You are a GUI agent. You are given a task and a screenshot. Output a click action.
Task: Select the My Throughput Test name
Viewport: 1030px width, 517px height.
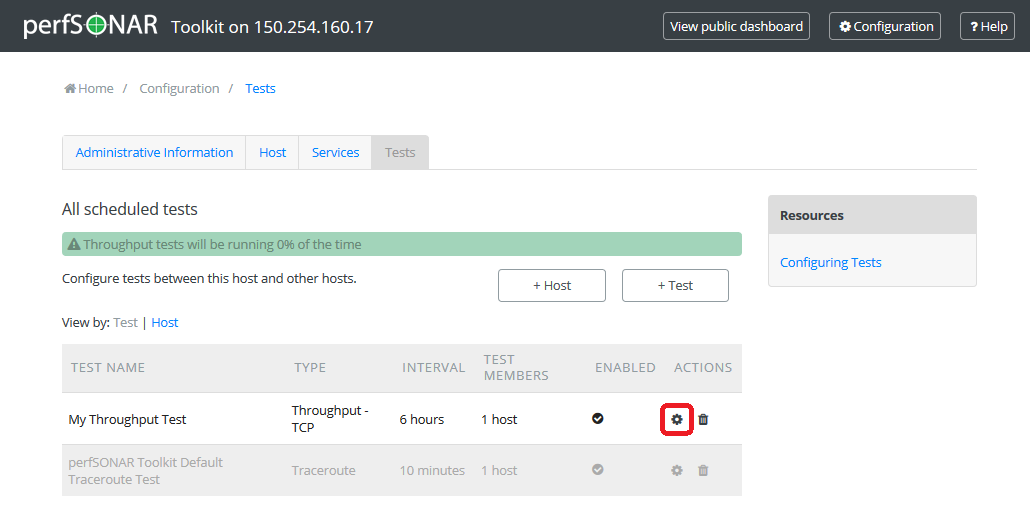click(127, 419)
